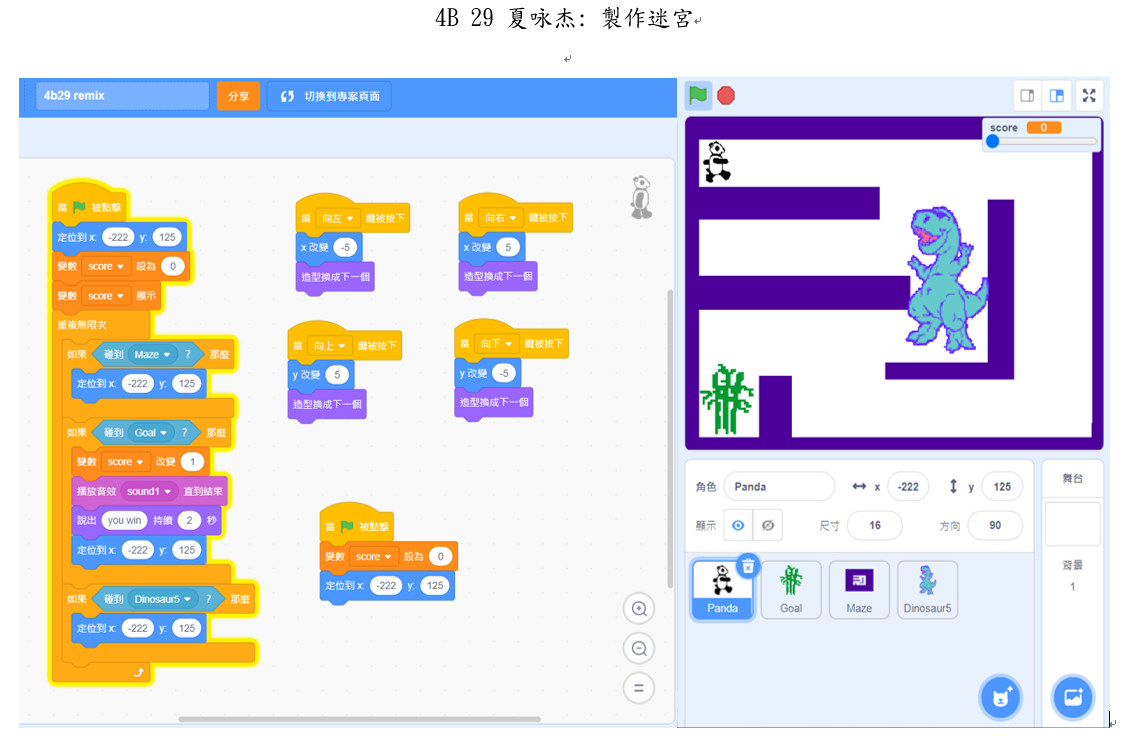
Task: Click the direction field showing 90
Action: [x=995, y=525]
